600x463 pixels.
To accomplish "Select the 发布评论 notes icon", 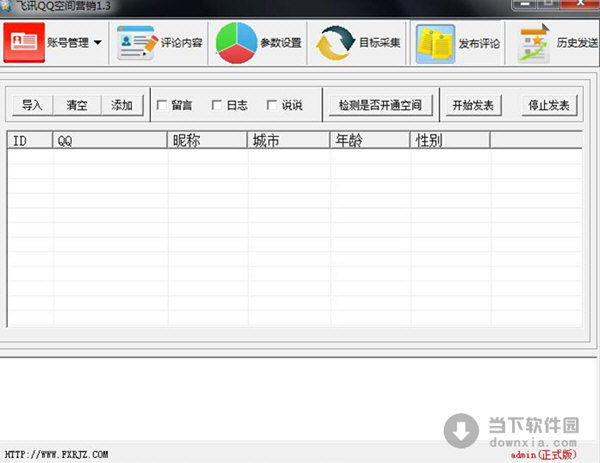I will coord(435,43).
